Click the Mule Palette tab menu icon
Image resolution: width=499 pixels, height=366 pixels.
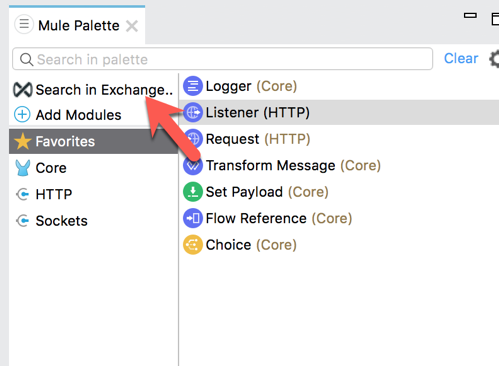pos(24,24)
